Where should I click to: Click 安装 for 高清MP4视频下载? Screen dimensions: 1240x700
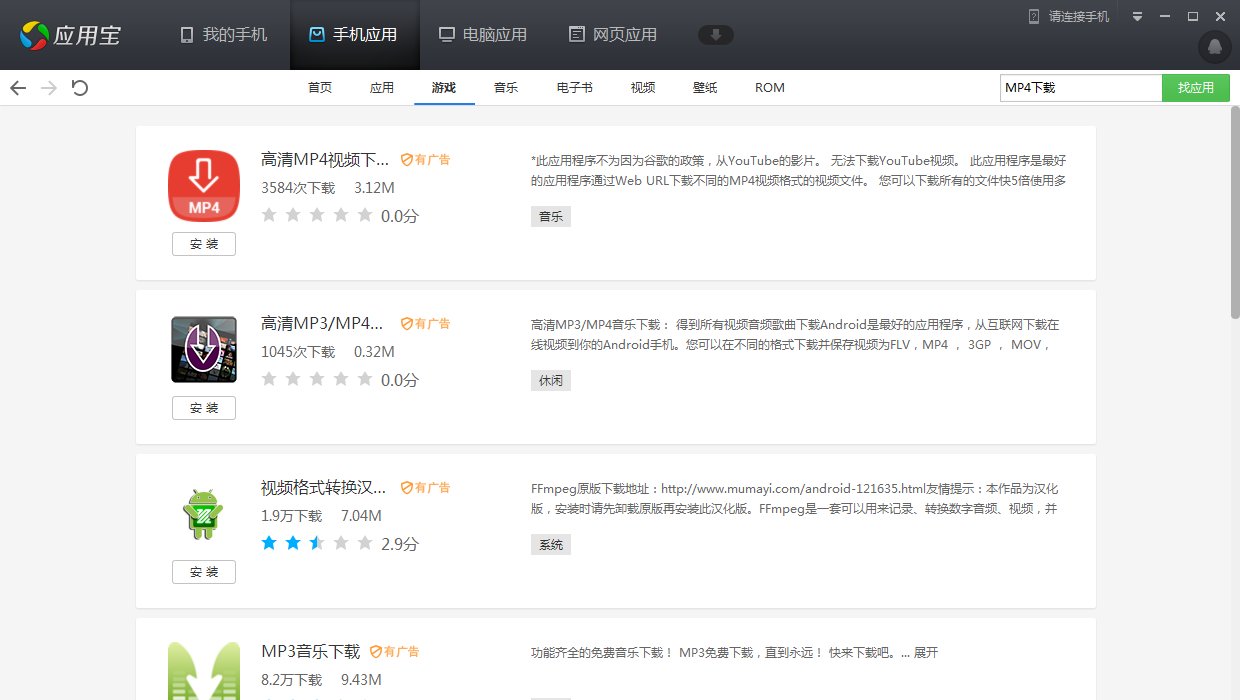click(x=204, y=243)
